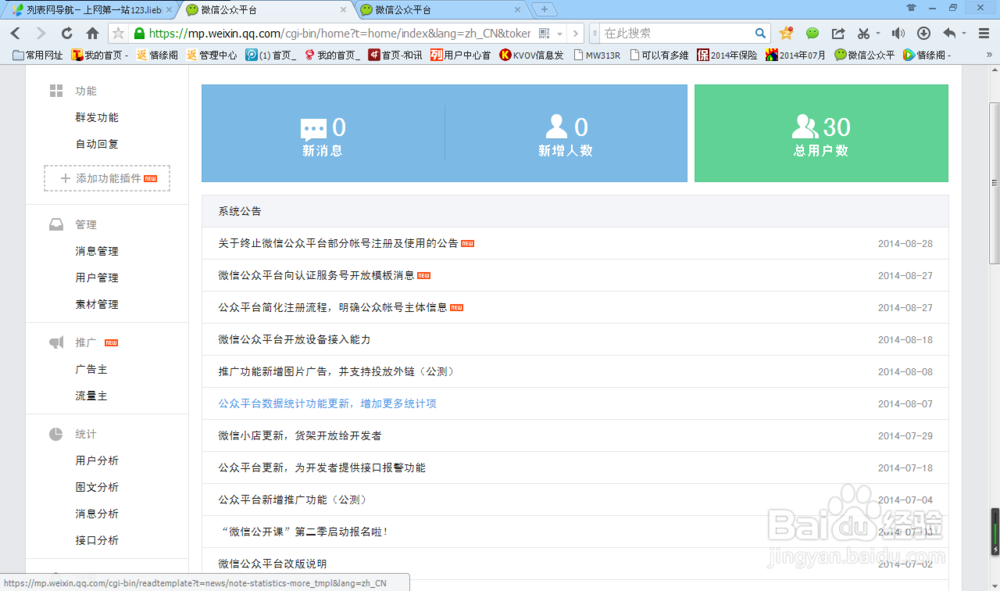This screenshot has height=591, width=1000.
Task: Click the address bar go arrow
Action: coord(575,33)
